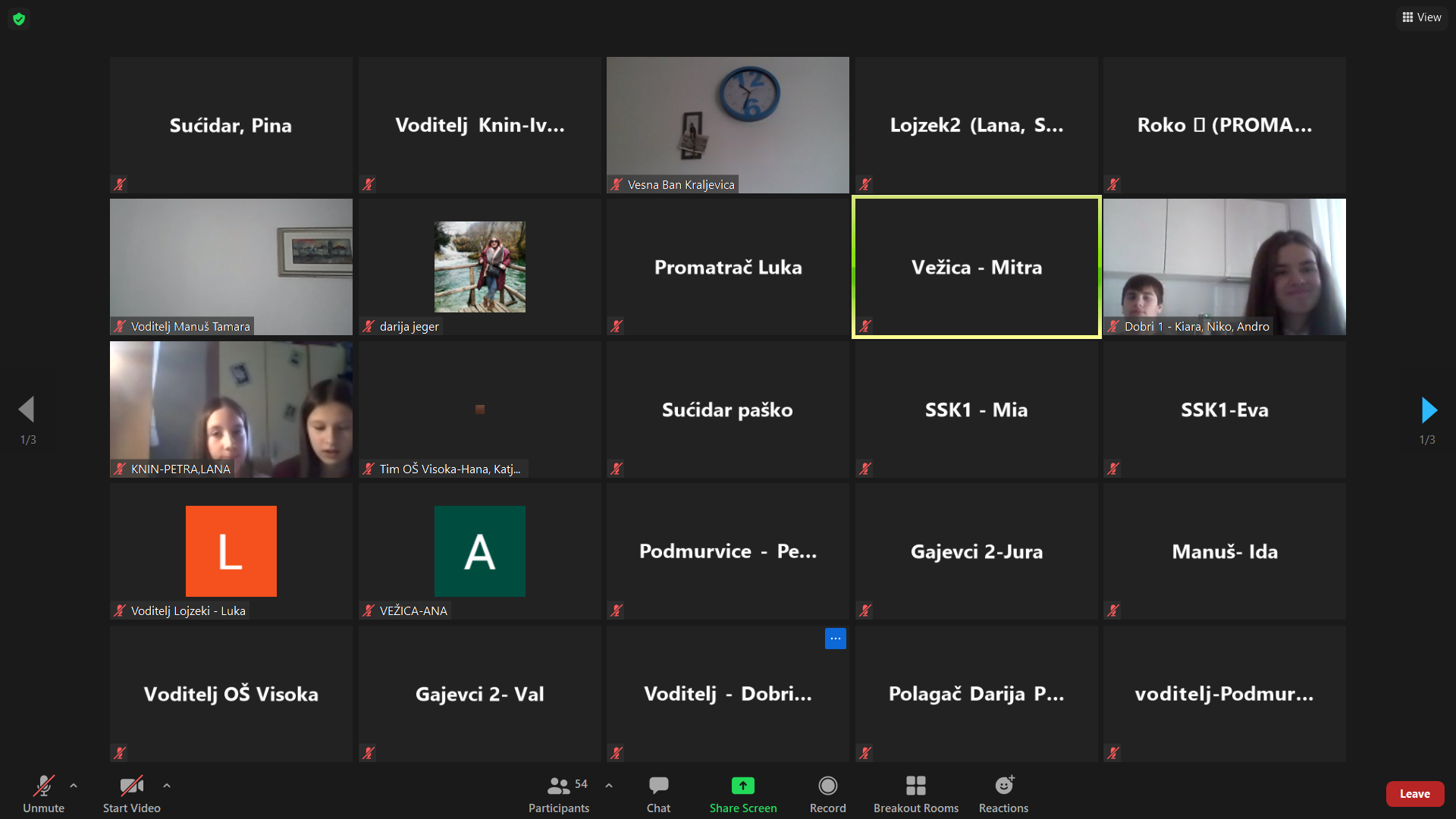The height and width of the screenshot is (819, 1456).
Task: Select the KNIN-PETRA,LANA video tile
Action: [231, 409]
